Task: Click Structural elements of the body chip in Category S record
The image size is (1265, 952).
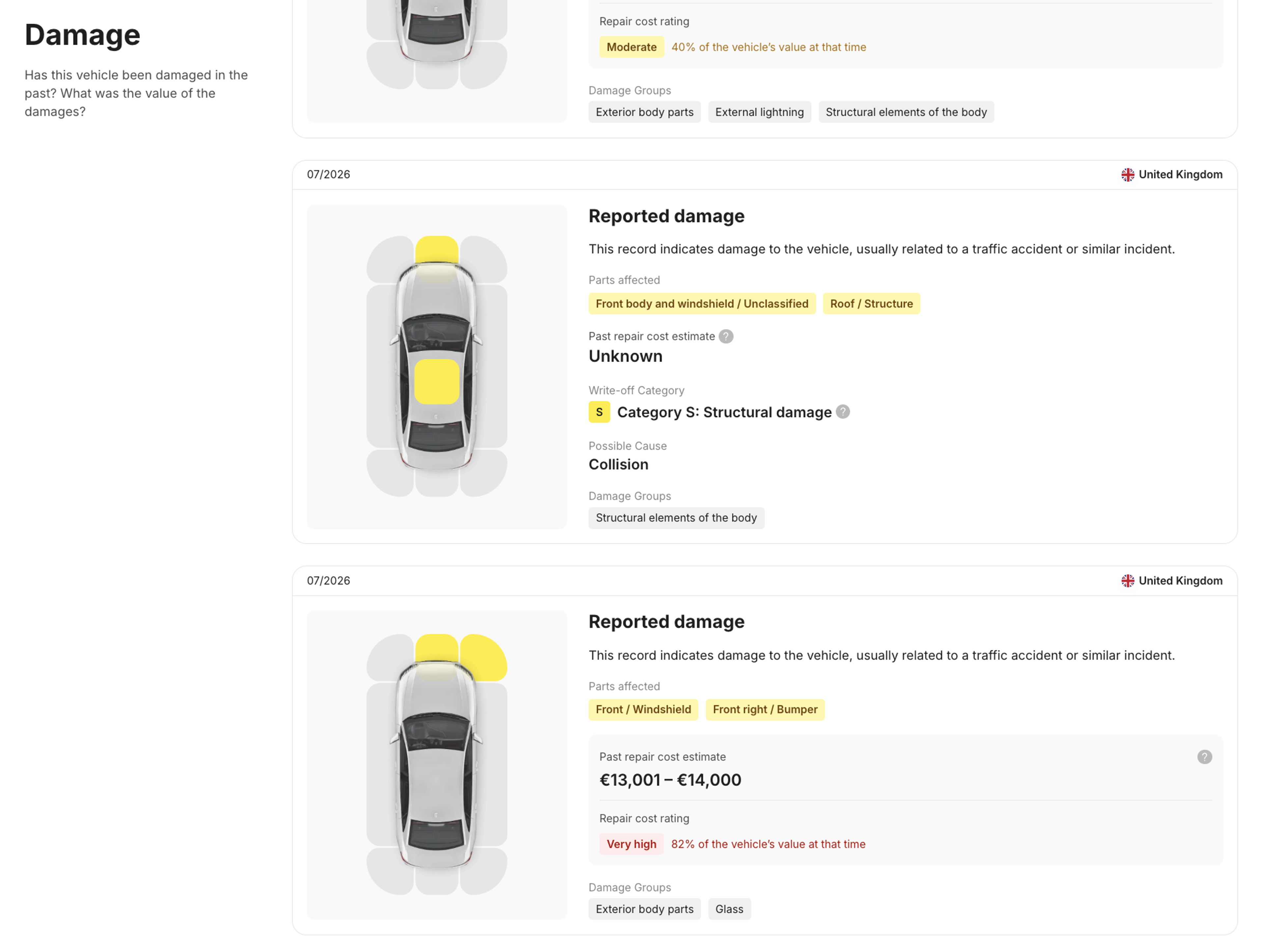Action: click(x=676, y=518)
